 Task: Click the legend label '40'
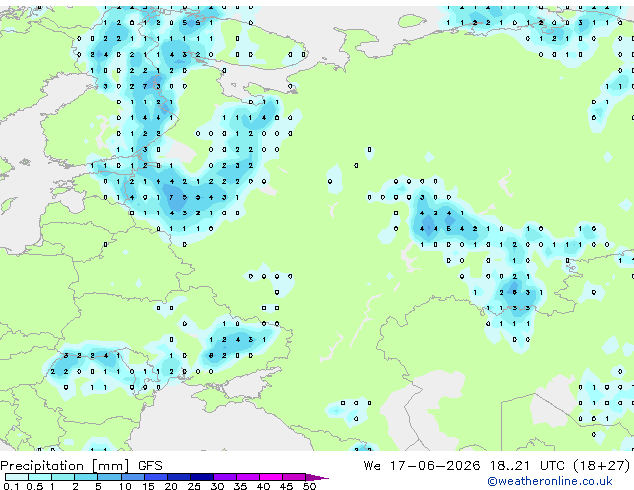tap(263, 486)
